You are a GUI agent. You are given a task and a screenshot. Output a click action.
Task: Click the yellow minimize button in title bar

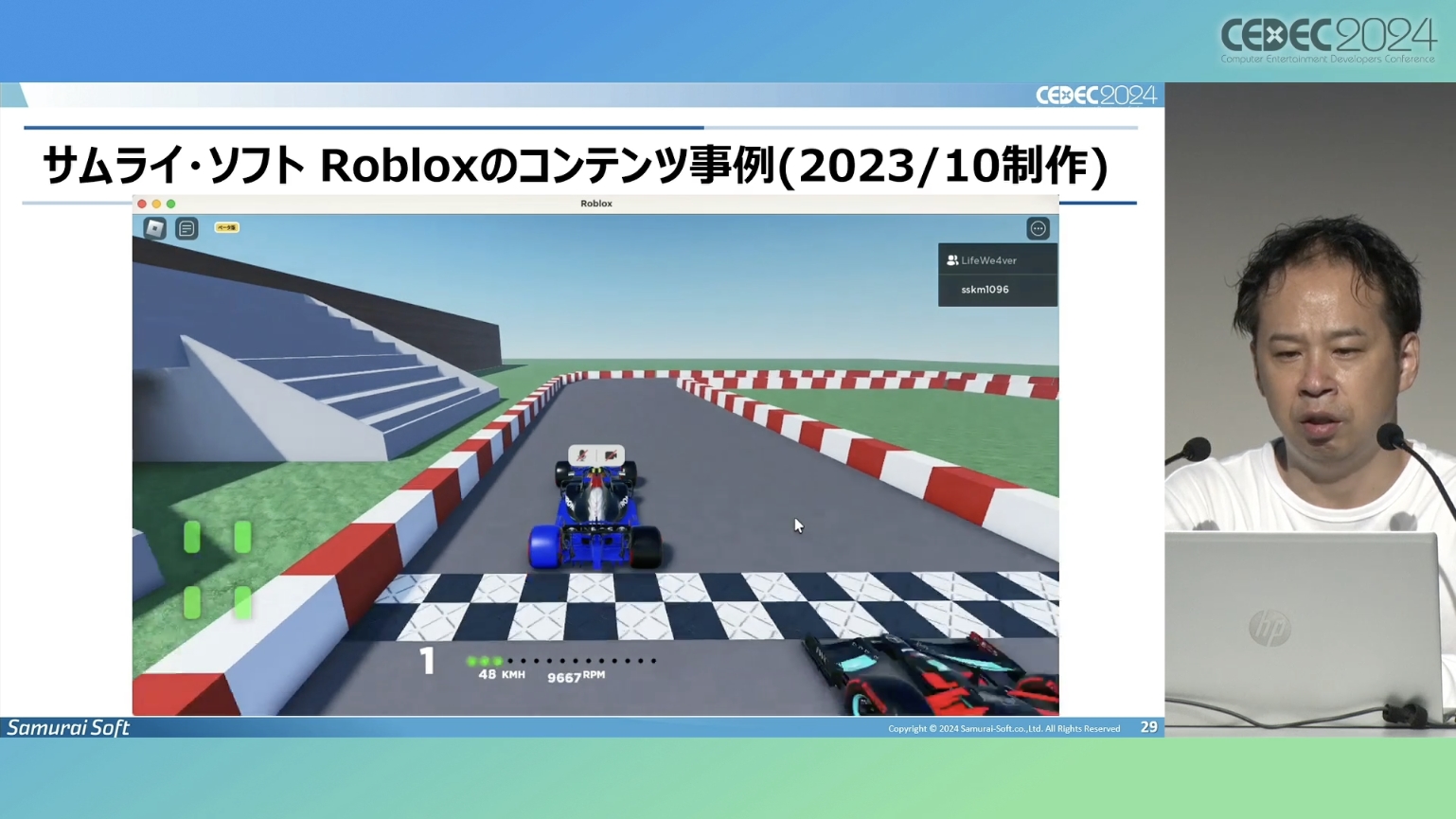tap(156, 204)
